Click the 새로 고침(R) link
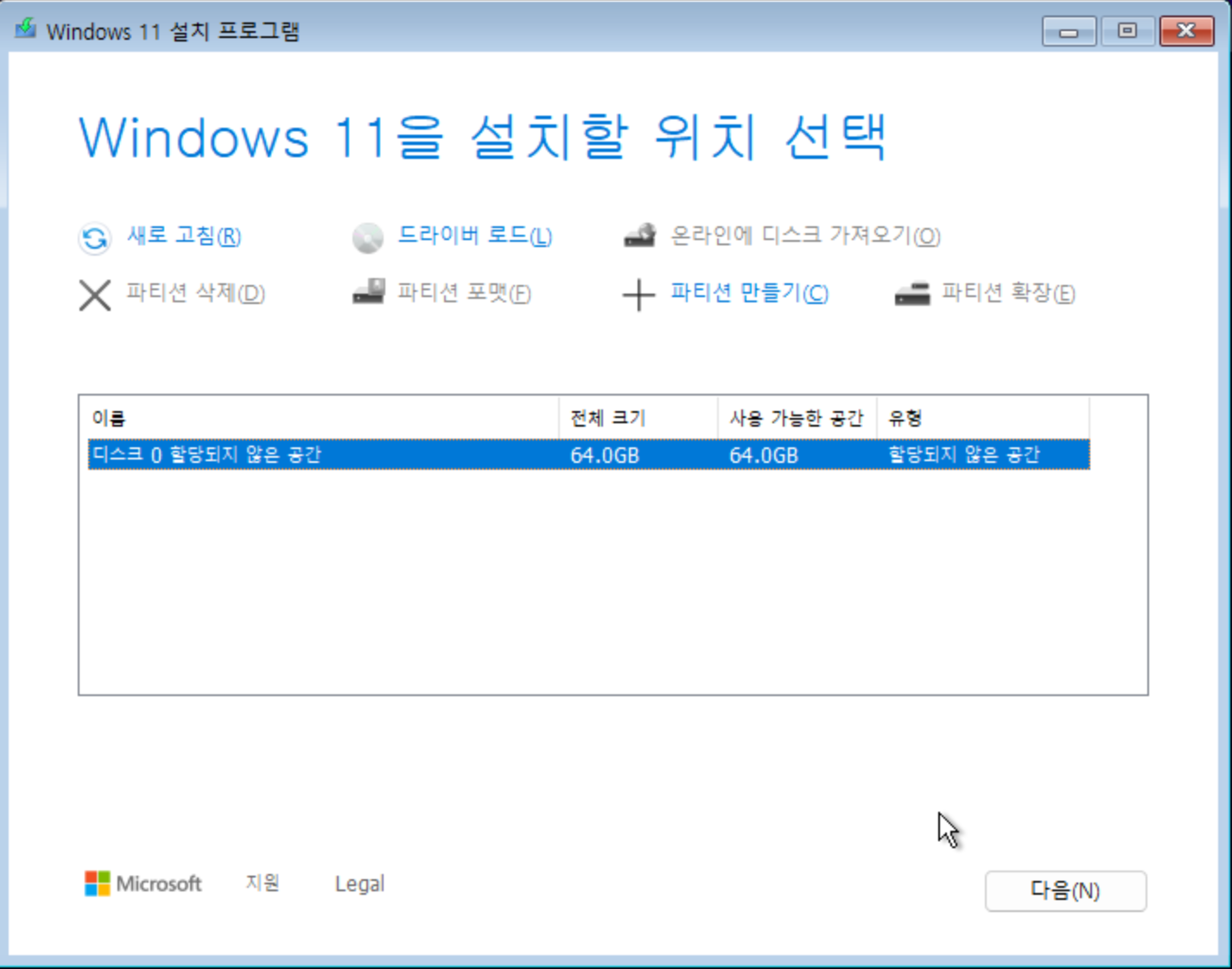 click(x=184, y=236)
